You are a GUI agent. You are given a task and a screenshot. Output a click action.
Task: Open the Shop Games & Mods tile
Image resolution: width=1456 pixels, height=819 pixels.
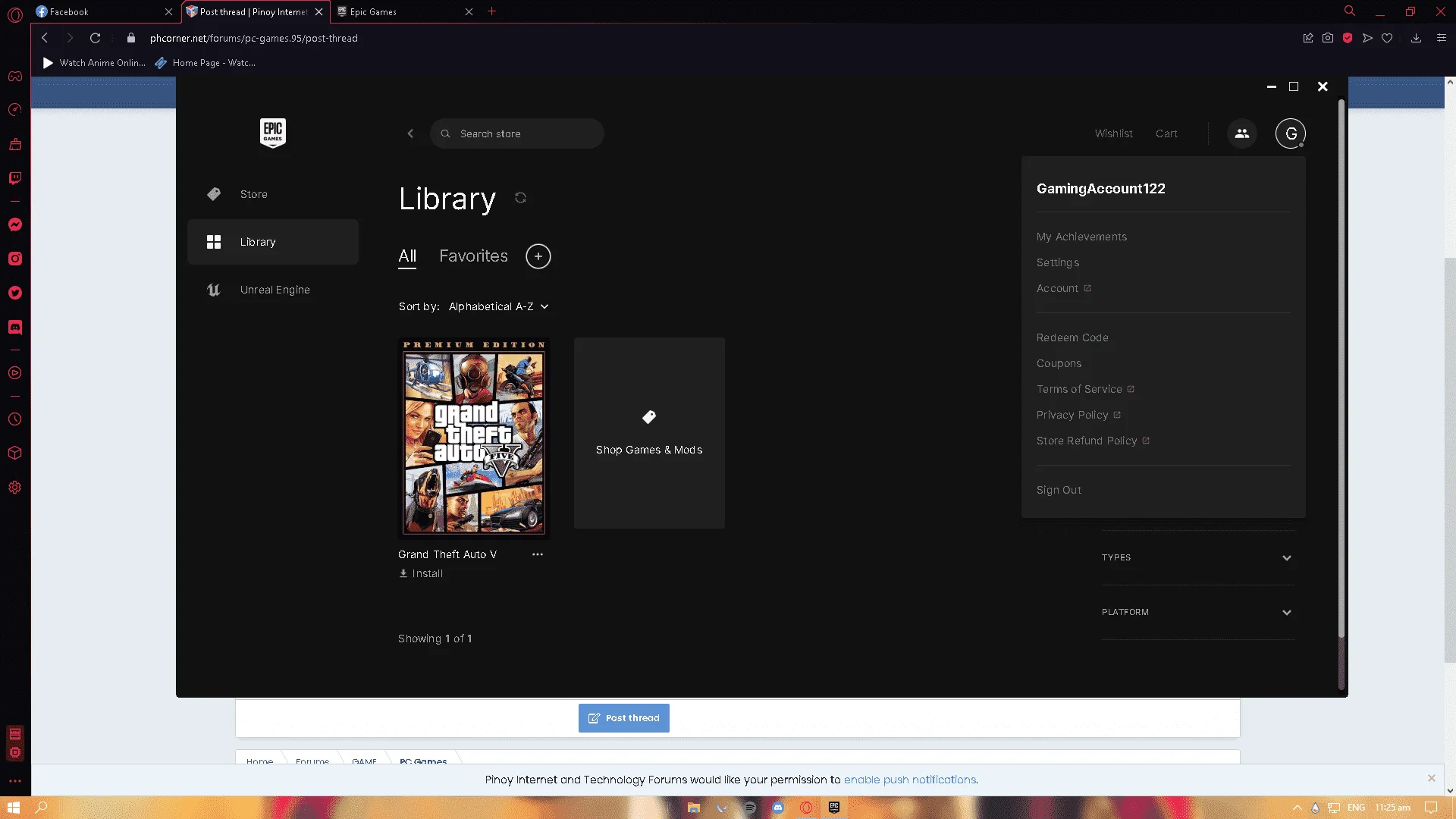coord(649,433)
